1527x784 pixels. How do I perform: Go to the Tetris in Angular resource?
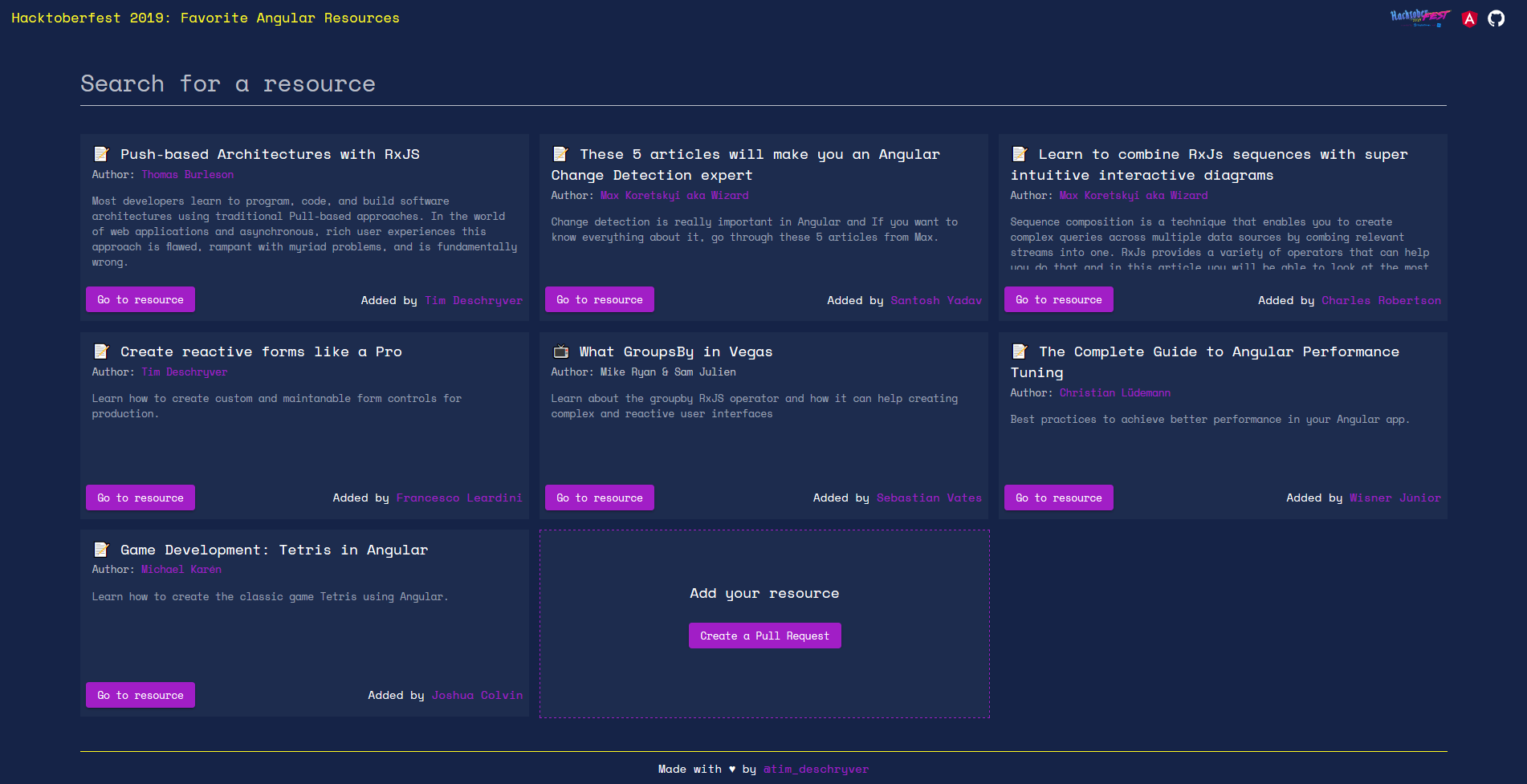point(140,694)
